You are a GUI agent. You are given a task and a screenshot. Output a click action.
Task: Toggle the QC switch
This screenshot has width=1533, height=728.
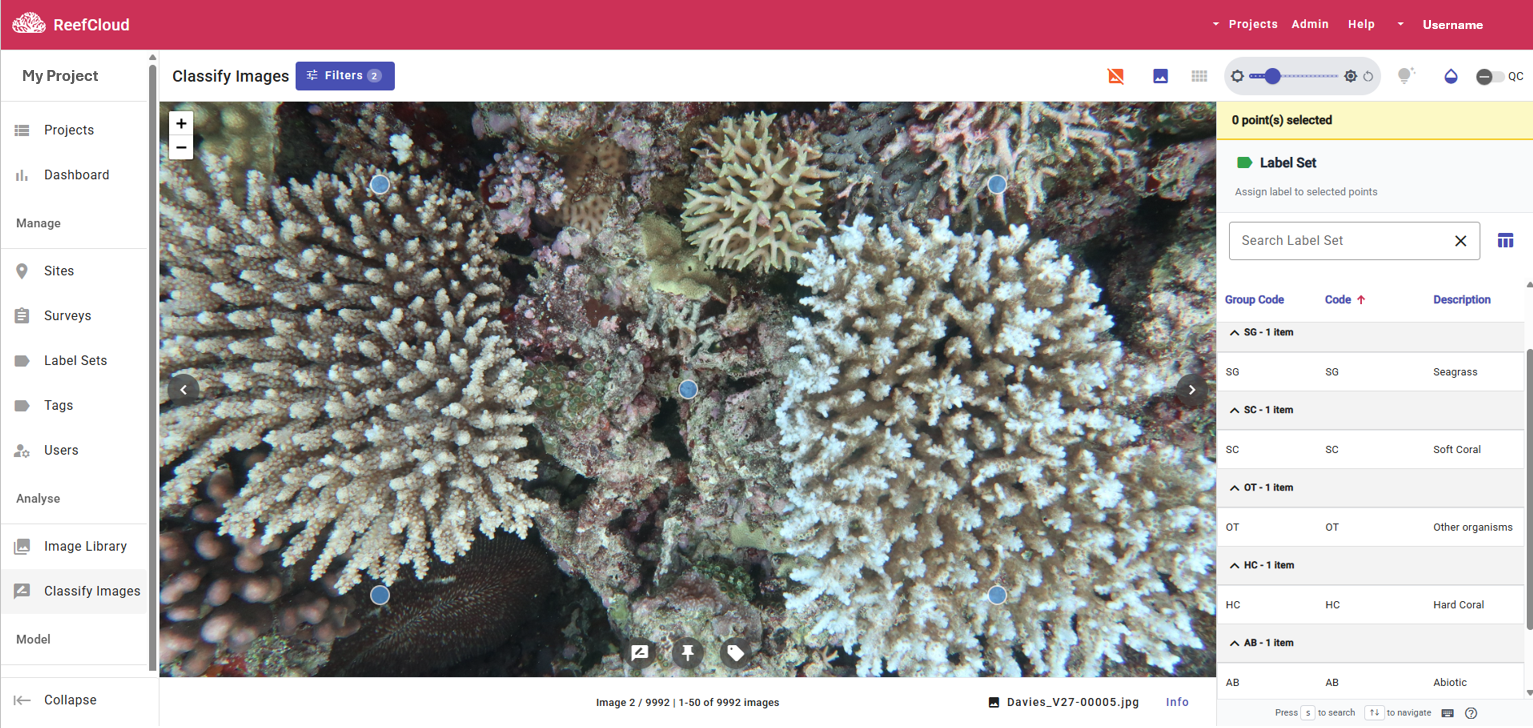(1490, 77)
